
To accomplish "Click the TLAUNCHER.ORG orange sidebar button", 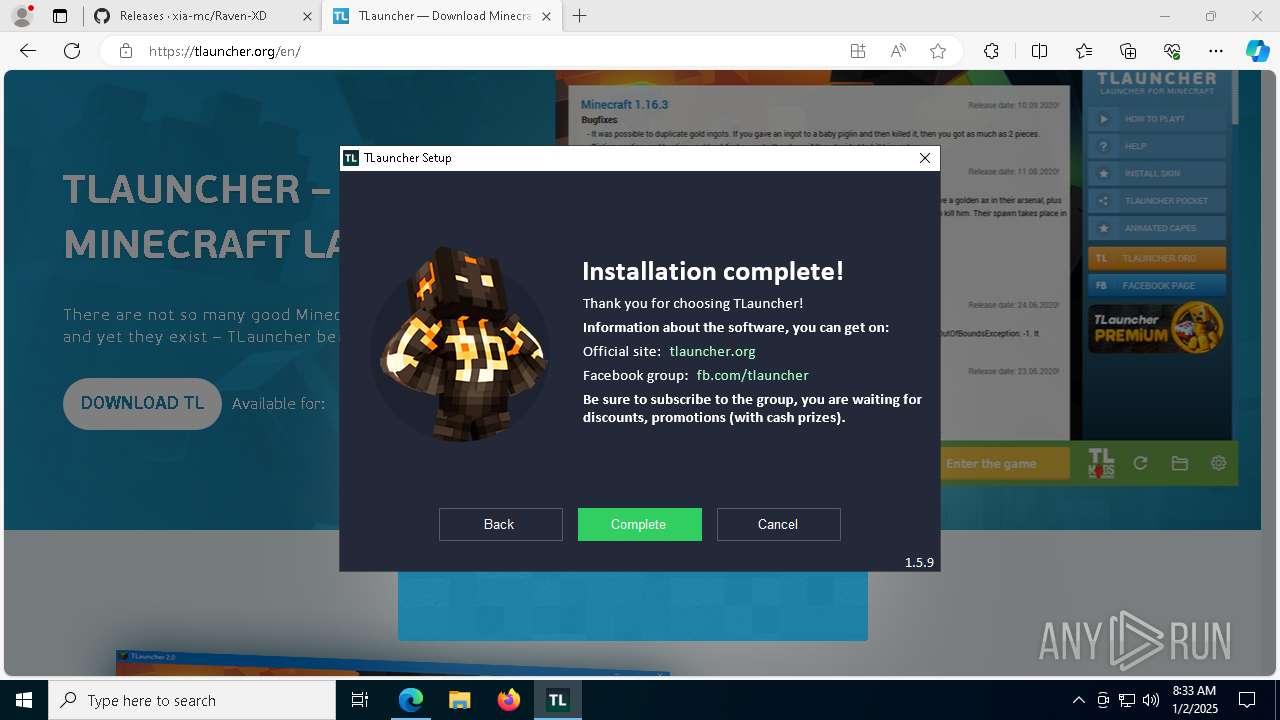I will (x=1157, y=258).
